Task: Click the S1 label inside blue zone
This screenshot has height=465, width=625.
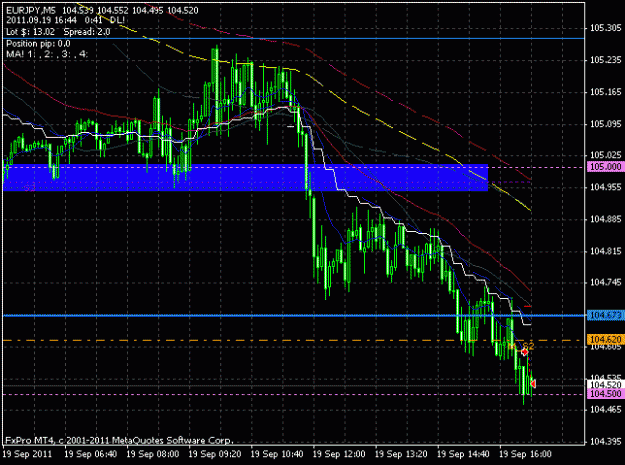Action: (29, 187)
